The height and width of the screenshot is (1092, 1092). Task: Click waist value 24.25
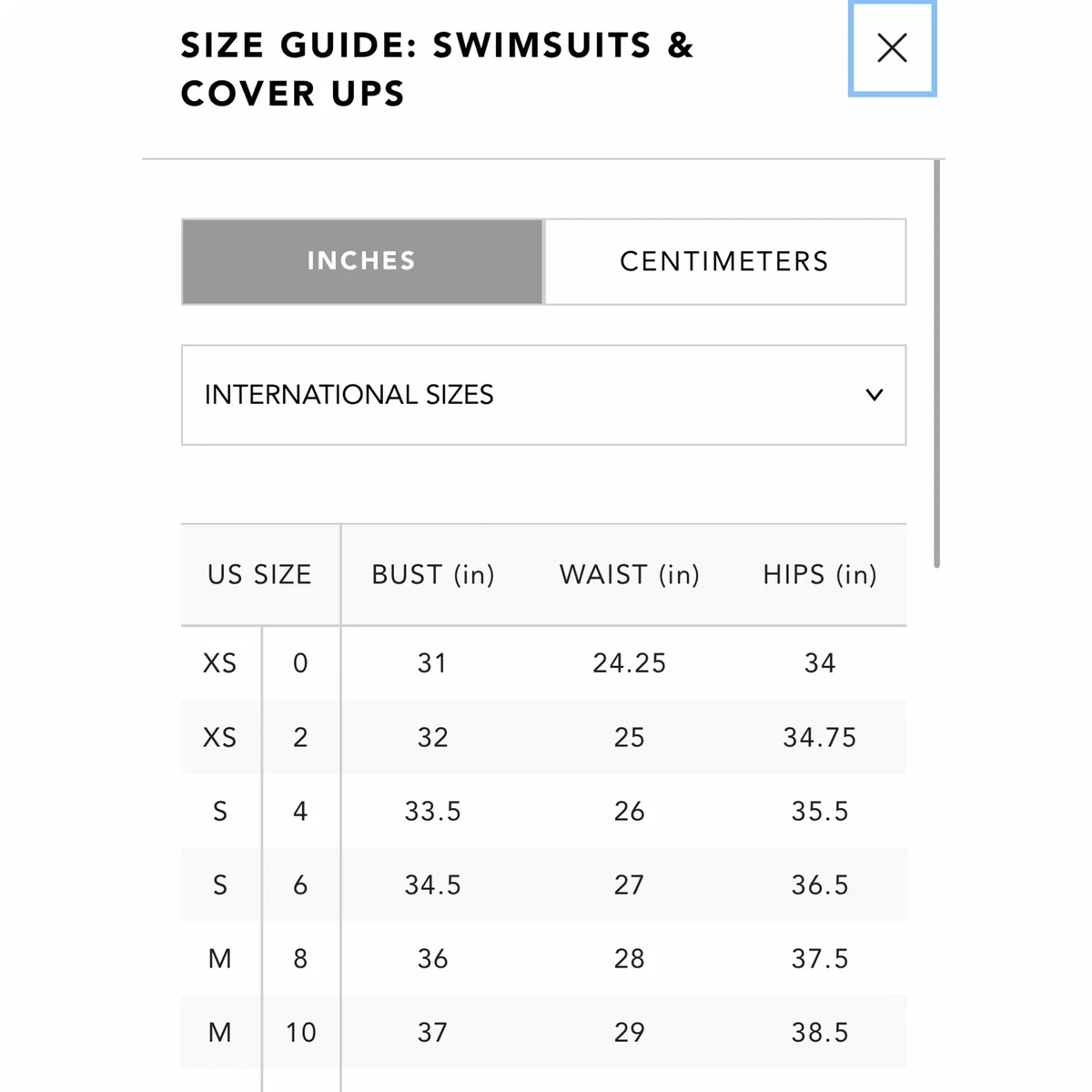629,663
